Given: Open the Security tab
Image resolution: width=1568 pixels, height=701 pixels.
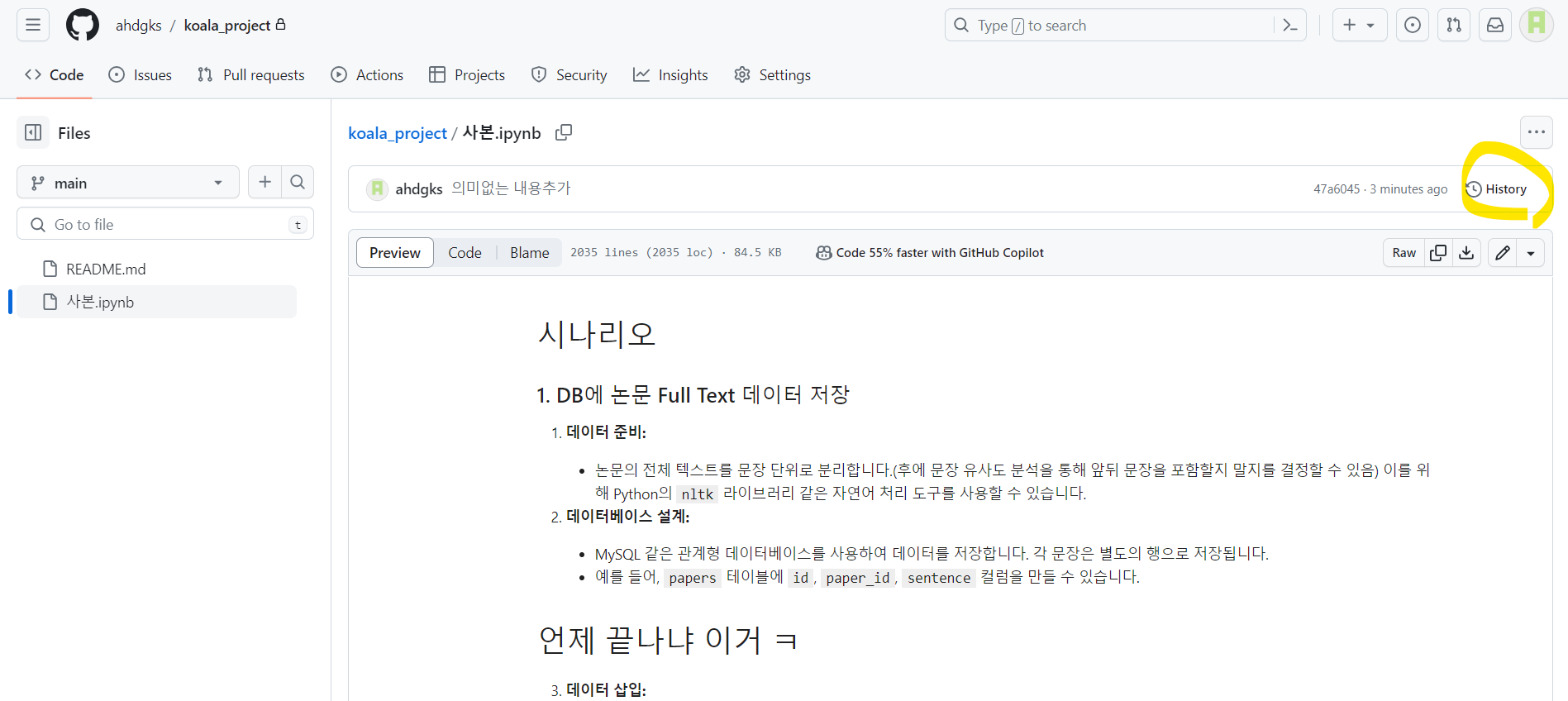Looking at the screenshot, I should click(570, 75).
